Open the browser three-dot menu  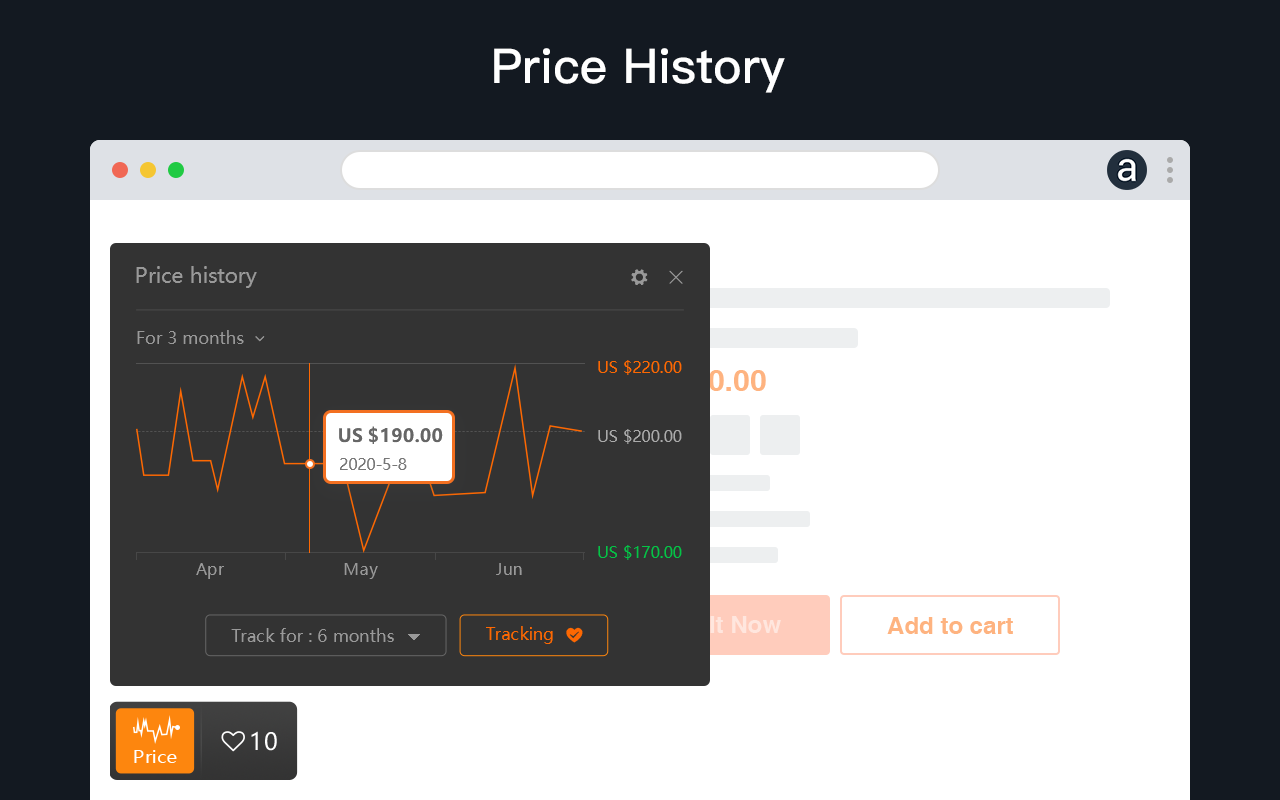click(1169, 170)
